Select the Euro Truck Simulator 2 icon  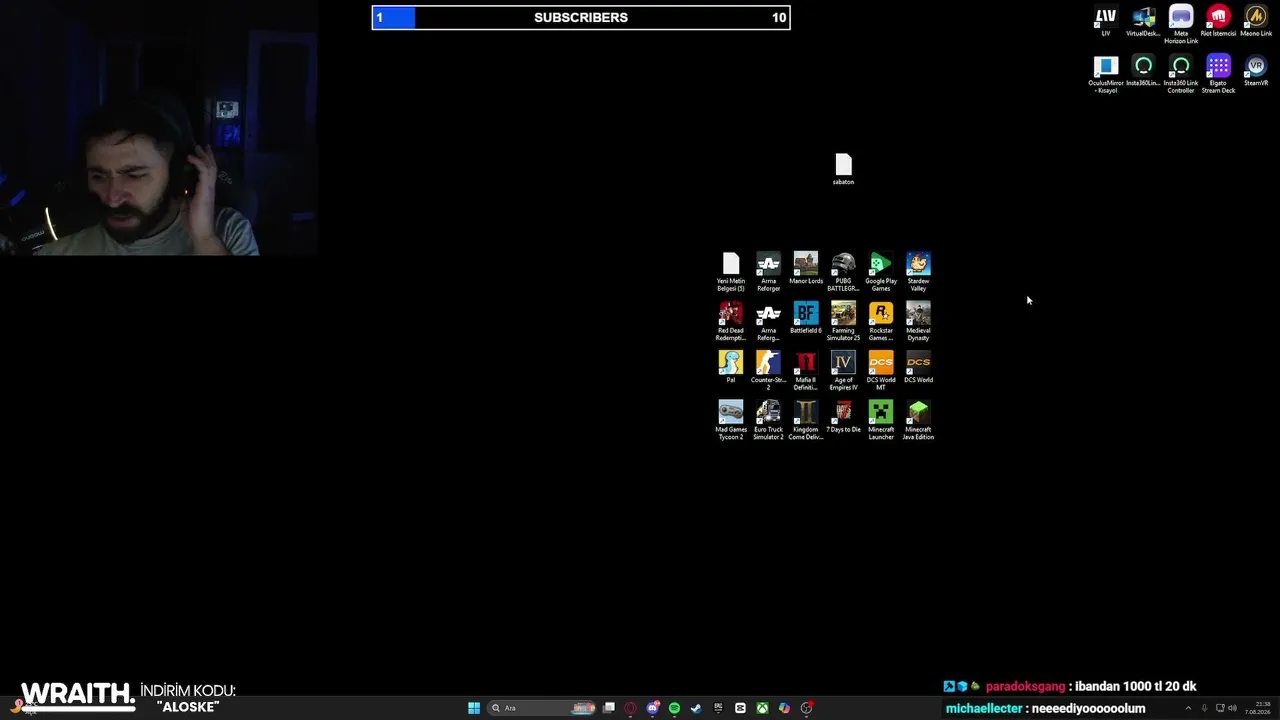point(768,421)
